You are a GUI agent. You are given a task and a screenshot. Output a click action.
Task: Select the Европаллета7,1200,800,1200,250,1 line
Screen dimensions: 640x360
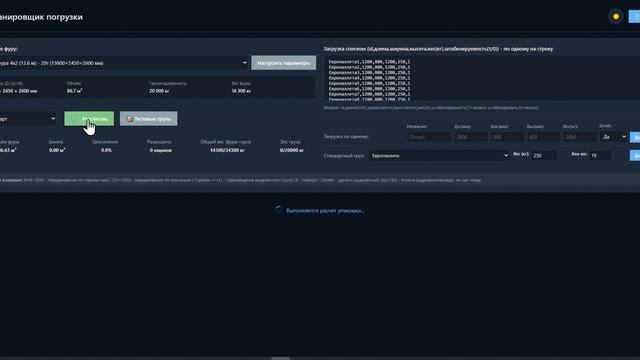(369, 94)
